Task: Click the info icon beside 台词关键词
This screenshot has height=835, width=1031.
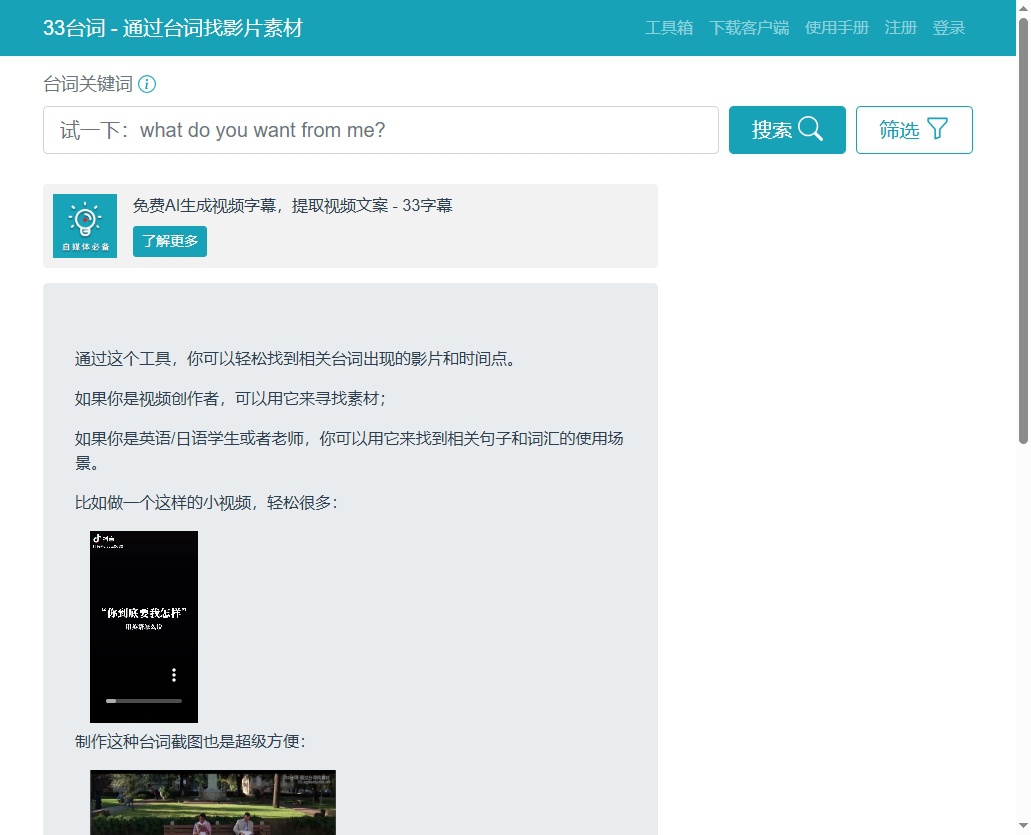Action: point(147,84)
